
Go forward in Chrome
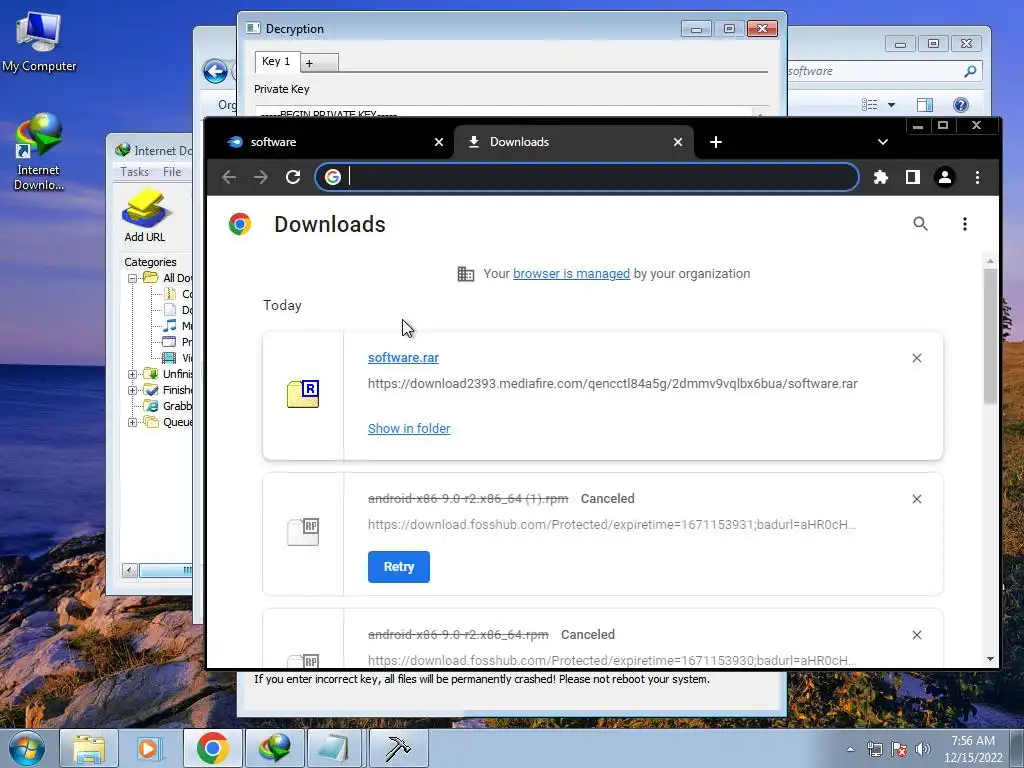(261, 177)
